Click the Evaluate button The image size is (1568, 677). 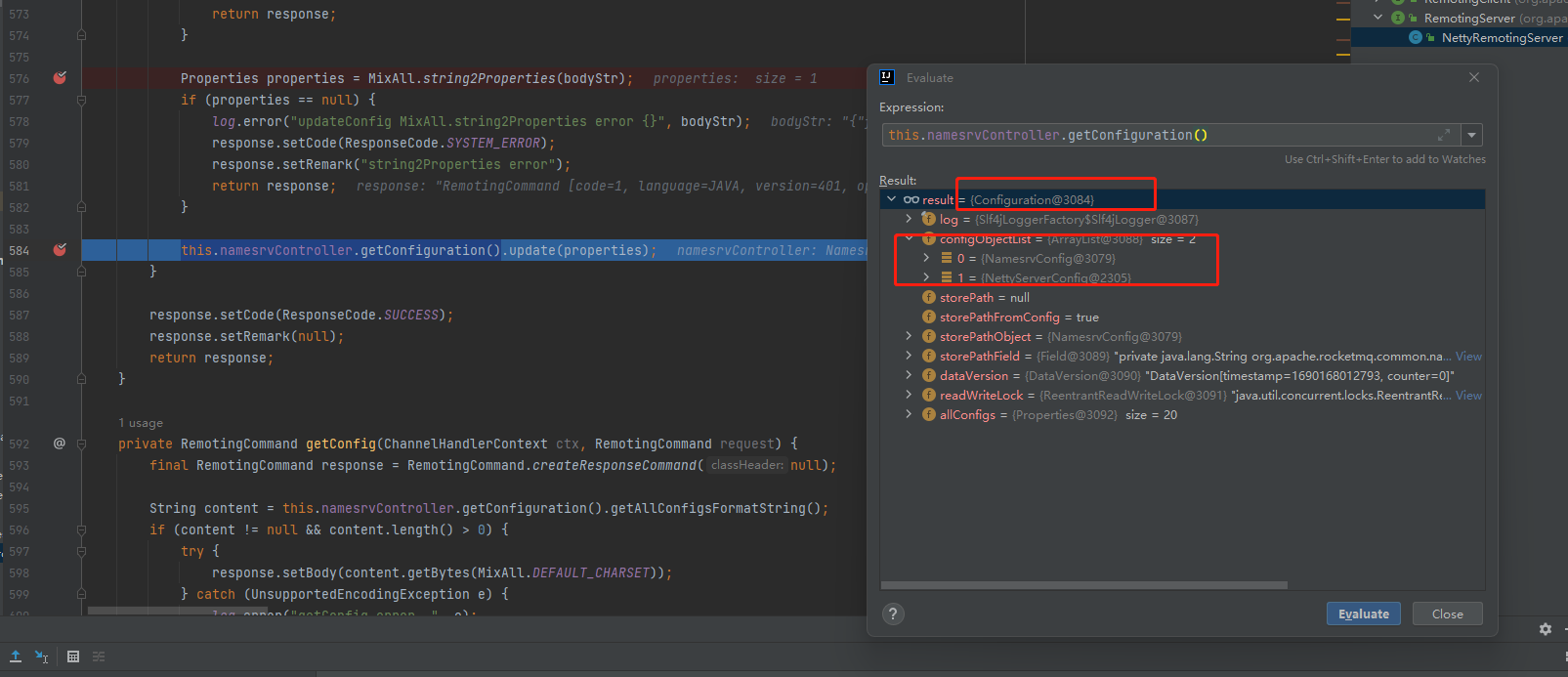click(1364, 614)
